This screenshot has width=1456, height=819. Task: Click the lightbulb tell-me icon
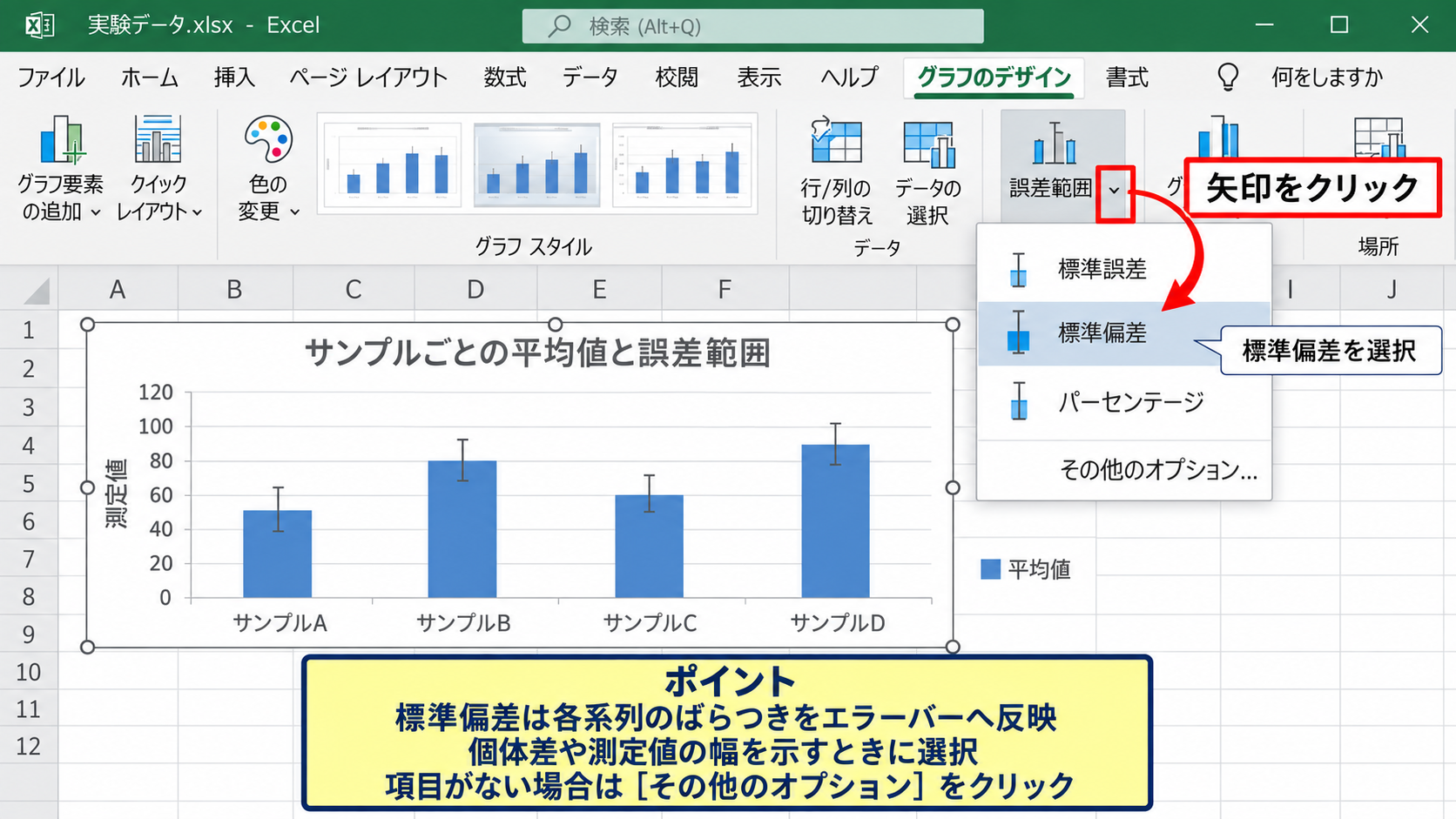tap(1228, 77)
